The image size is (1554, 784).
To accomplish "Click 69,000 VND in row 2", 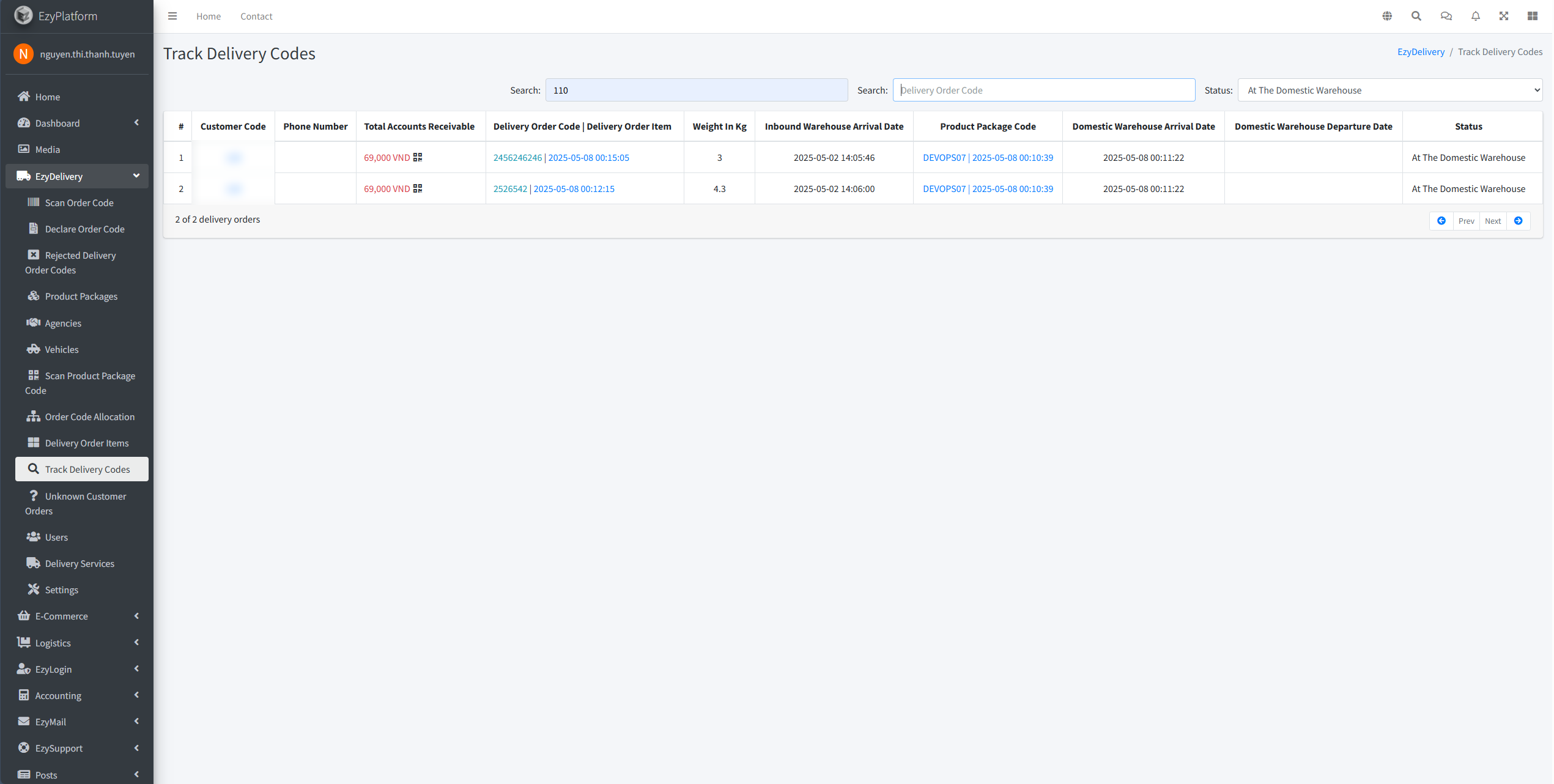I will [387, 189].
